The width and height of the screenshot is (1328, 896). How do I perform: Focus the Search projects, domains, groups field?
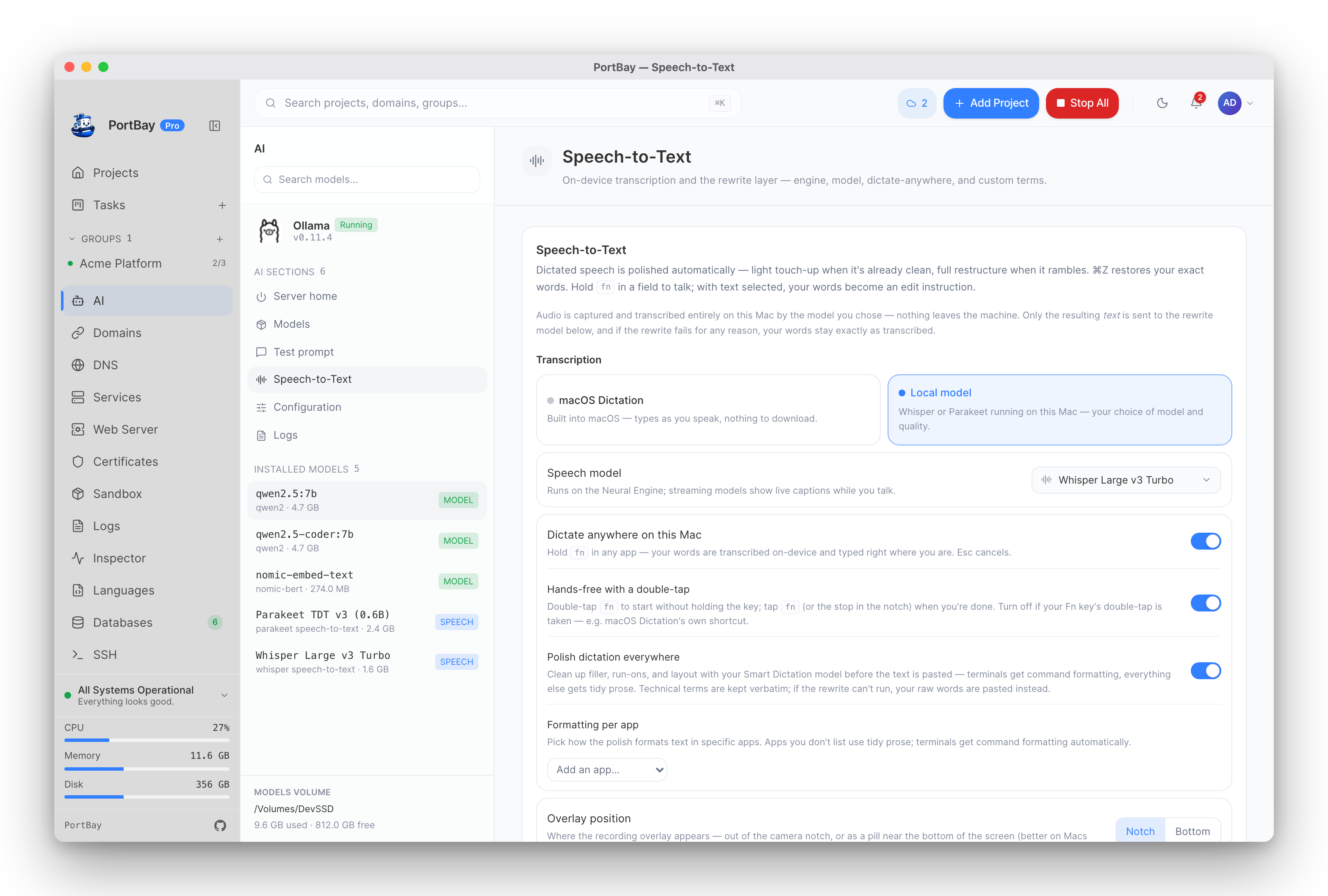(498, 103)
